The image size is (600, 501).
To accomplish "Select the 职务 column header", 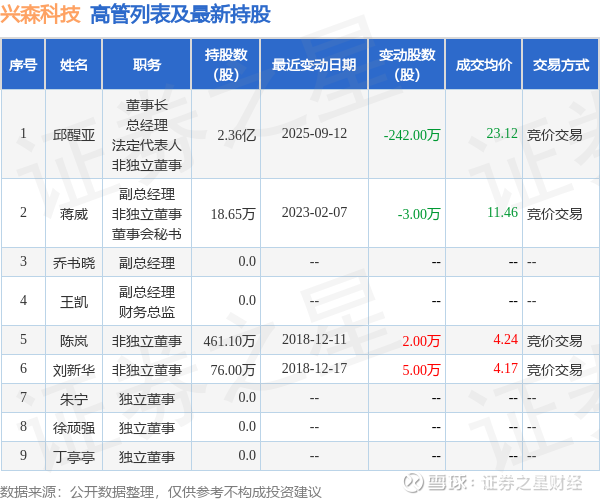I will 147,64.
